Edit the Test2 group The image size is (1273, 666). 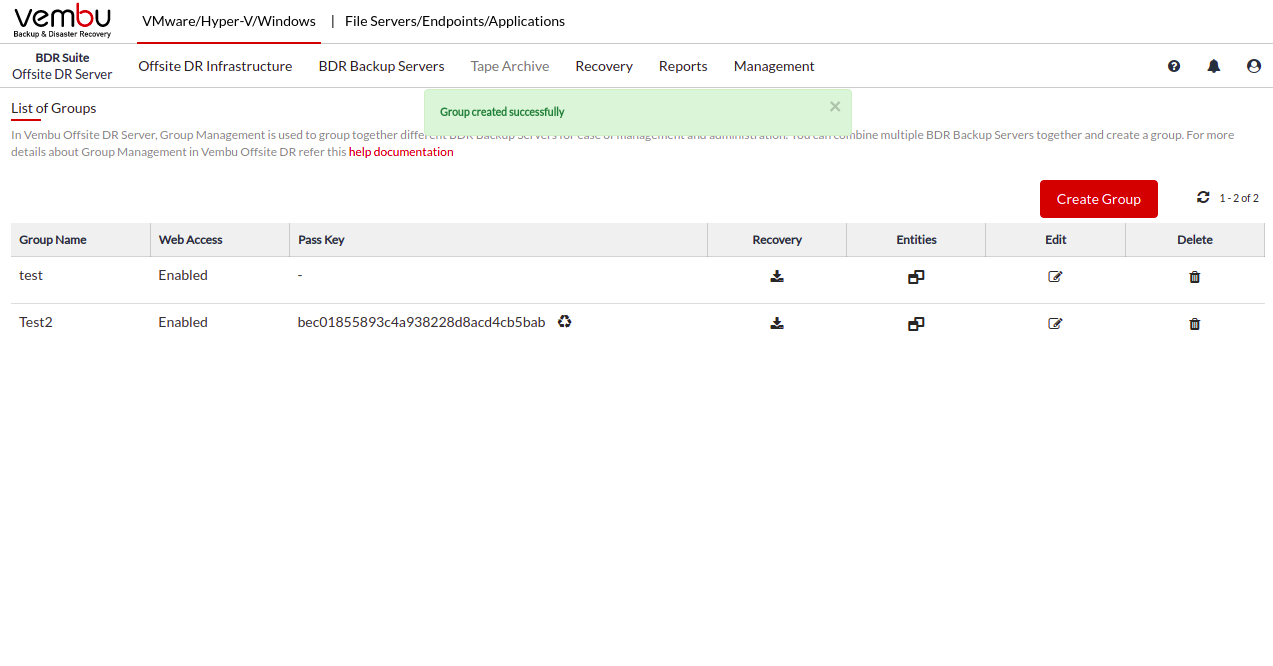1055,324
